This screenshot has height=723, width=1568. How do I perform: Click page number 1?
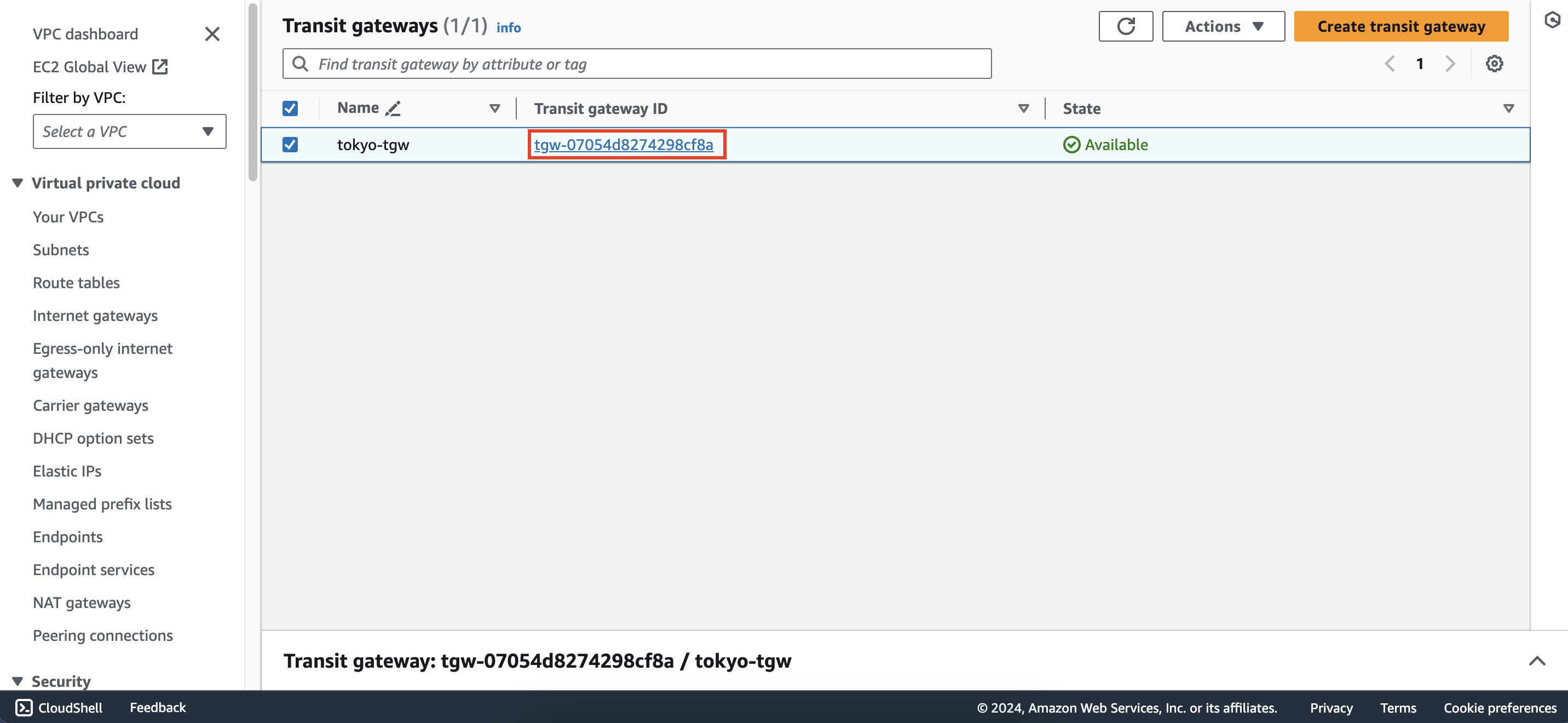click(x=1420, y=64)
